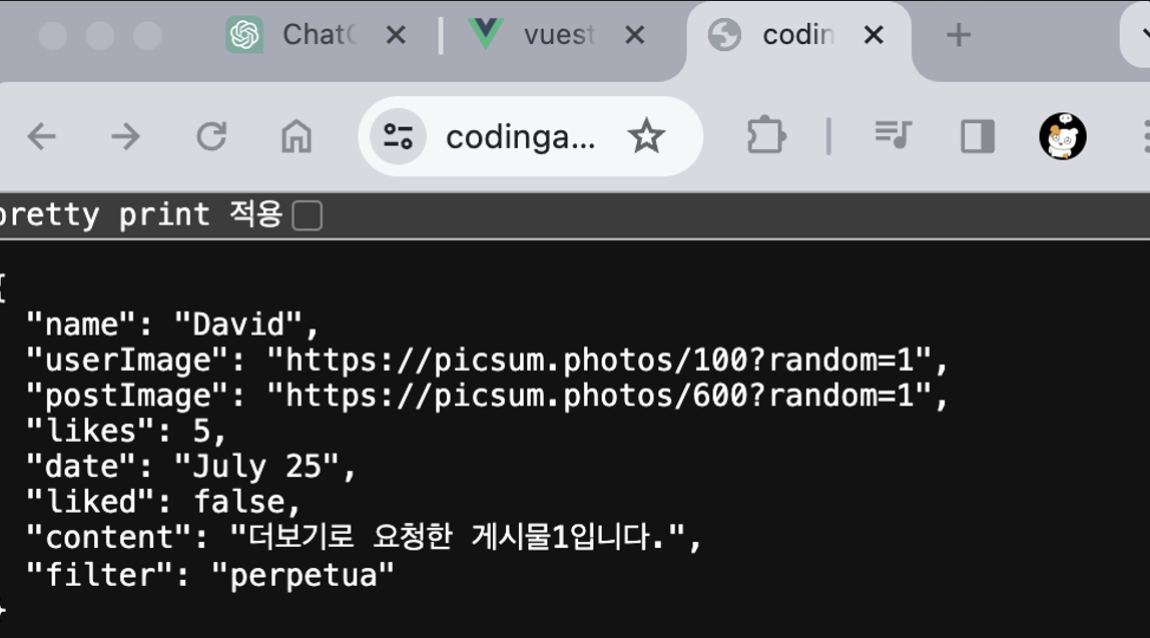Click the globe favicon on the codin tab

pyautogui.click(x=724, y=35)
